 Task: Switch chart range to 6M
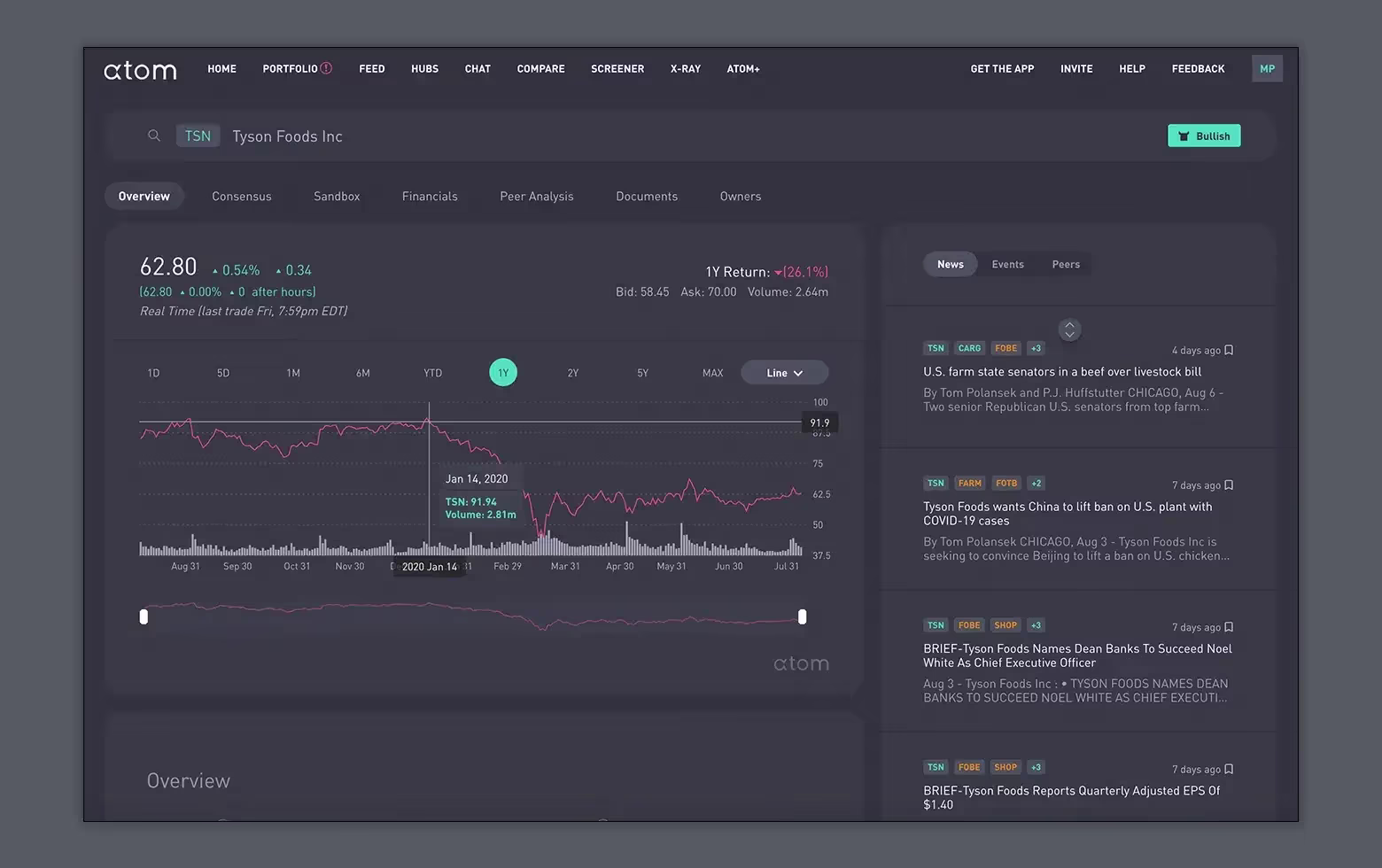click(363, 373)
